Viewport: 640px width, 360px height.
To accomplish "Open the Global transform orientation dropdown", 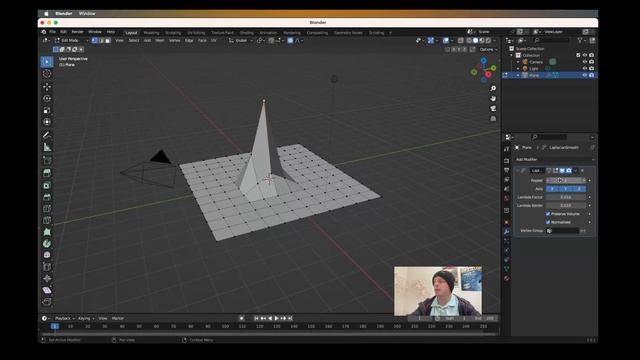I will (241, 40).
